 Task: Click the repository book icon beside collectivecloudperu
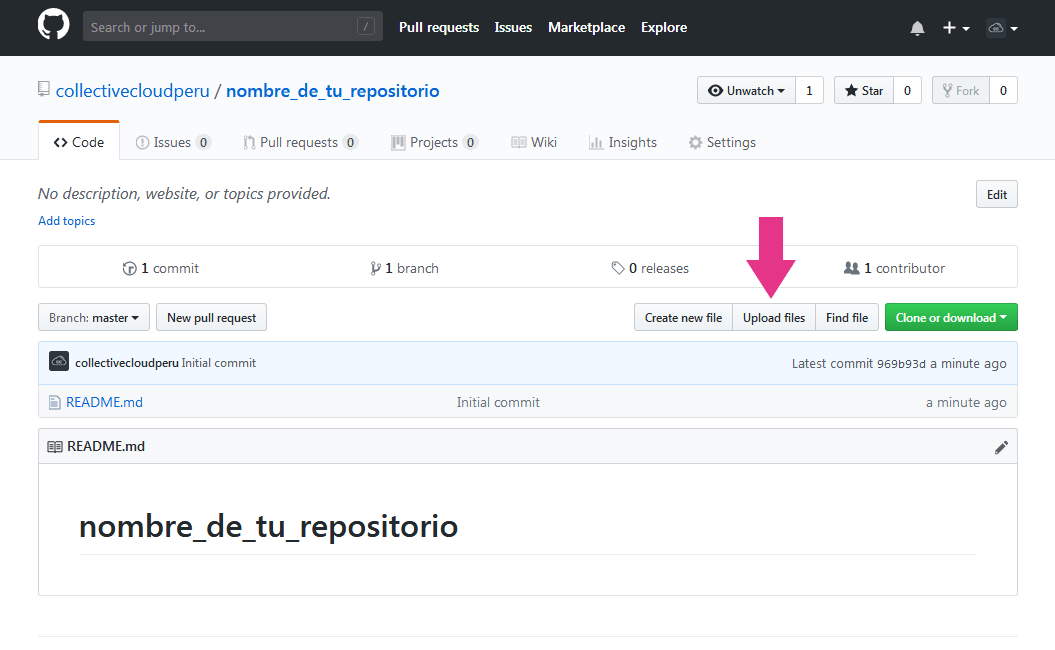44,89
